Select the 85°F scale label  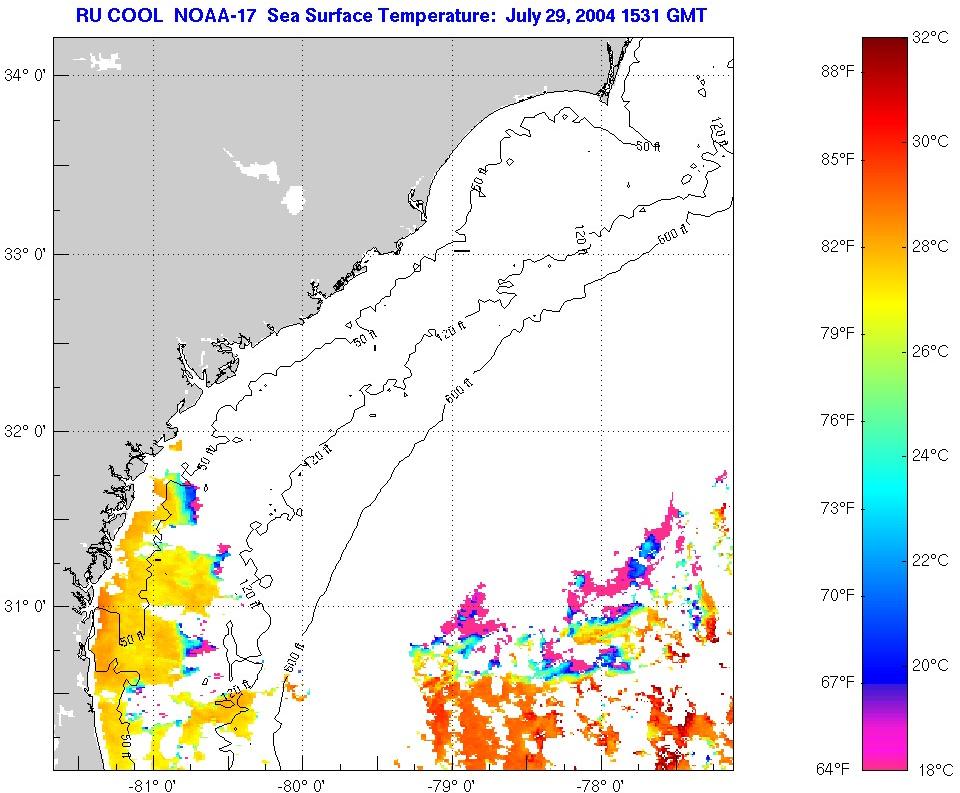pyautogui.click(x=838, y=159)
